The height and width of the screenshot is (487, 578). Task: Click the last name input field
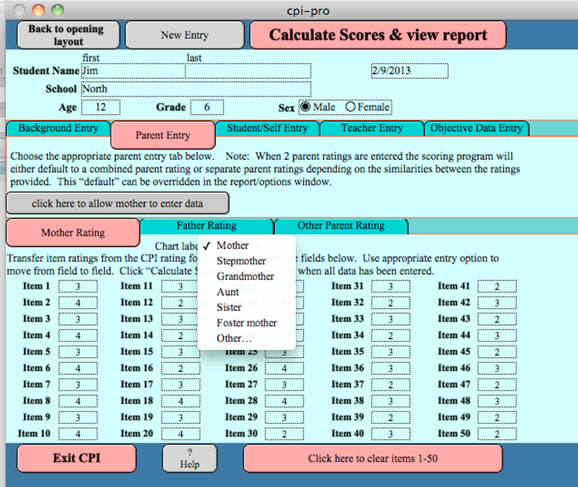pyautogui.click(x=248, y=71)
